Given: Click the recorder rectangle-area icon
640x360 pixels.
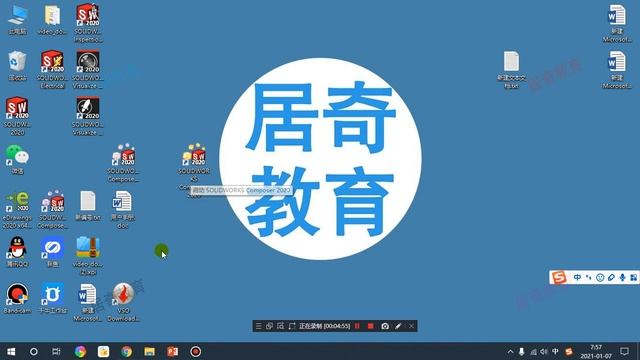Looking at the screenshot, I should (291, 326).
